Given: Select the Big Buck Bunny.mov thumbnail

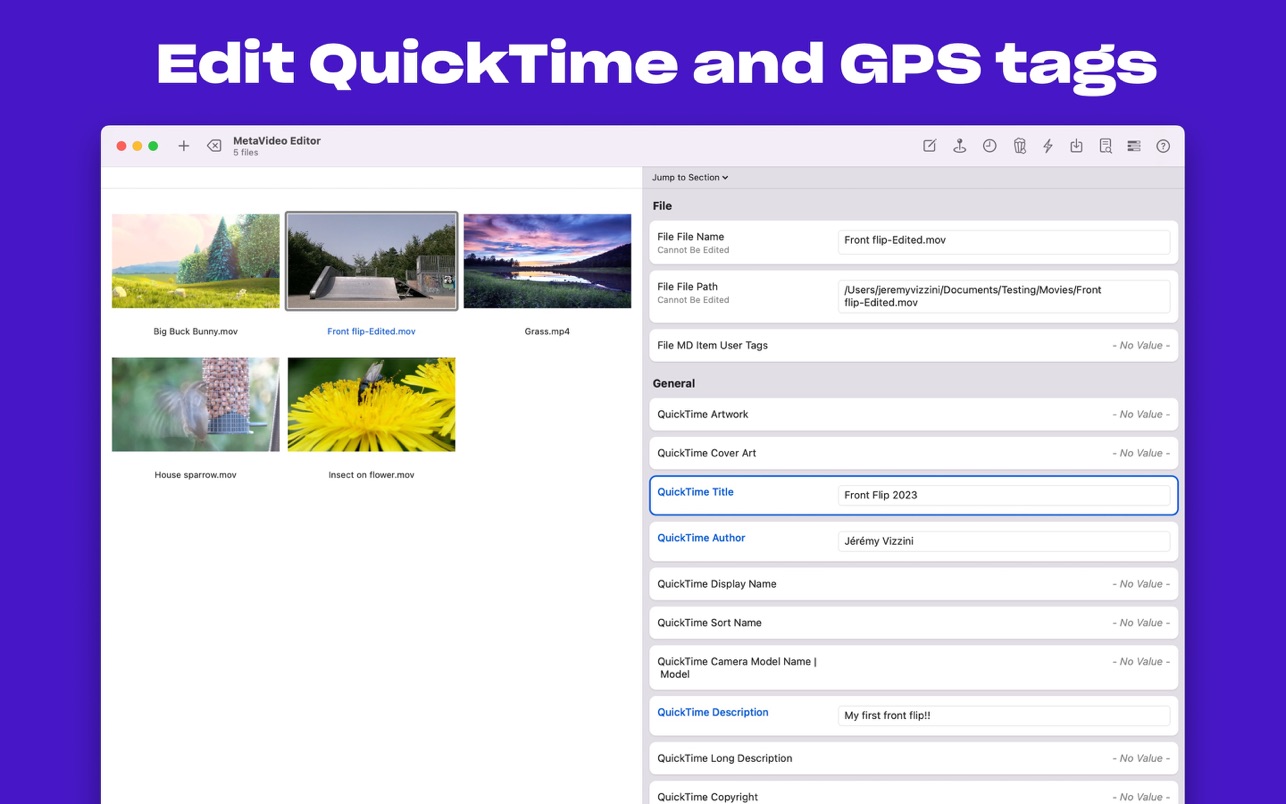Looking at the screenshot, I should (196, 261).
